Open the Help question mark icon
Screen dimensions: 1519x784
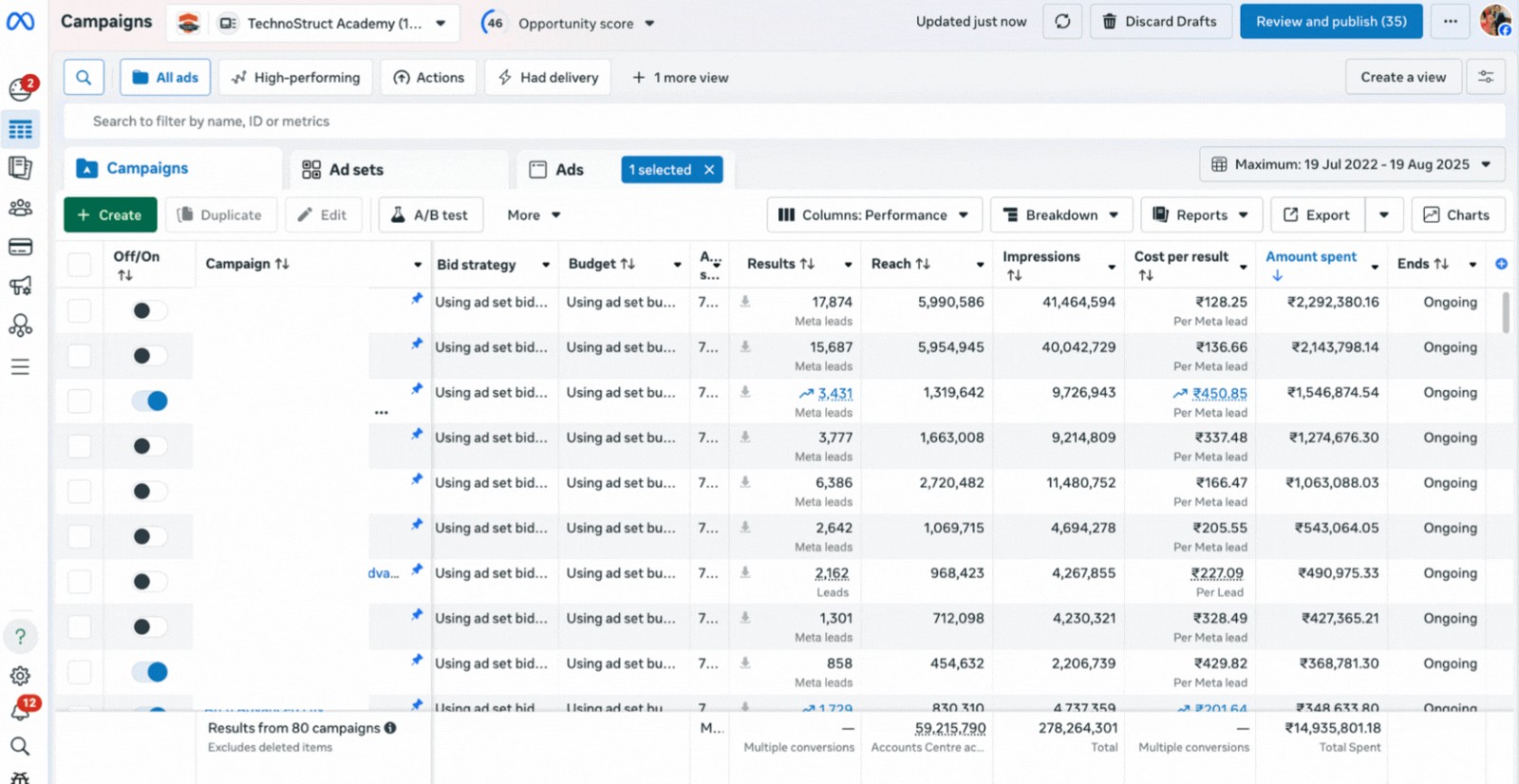tap(20, 636)
